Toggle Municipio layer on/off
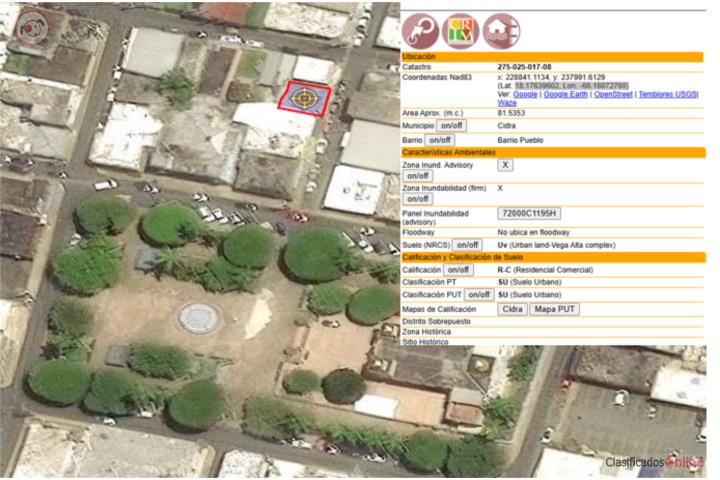The width and height of the screenshot is (720, 480). [451, 125]
